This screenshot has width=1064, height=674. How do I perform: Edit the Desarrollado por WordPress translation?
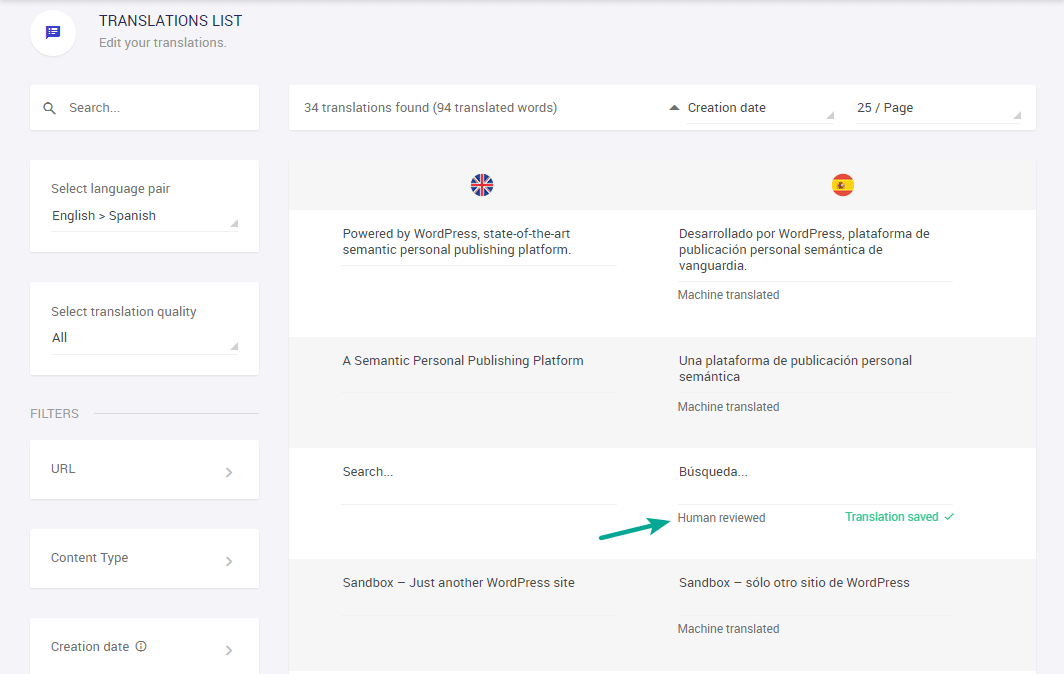pos(813,250)
